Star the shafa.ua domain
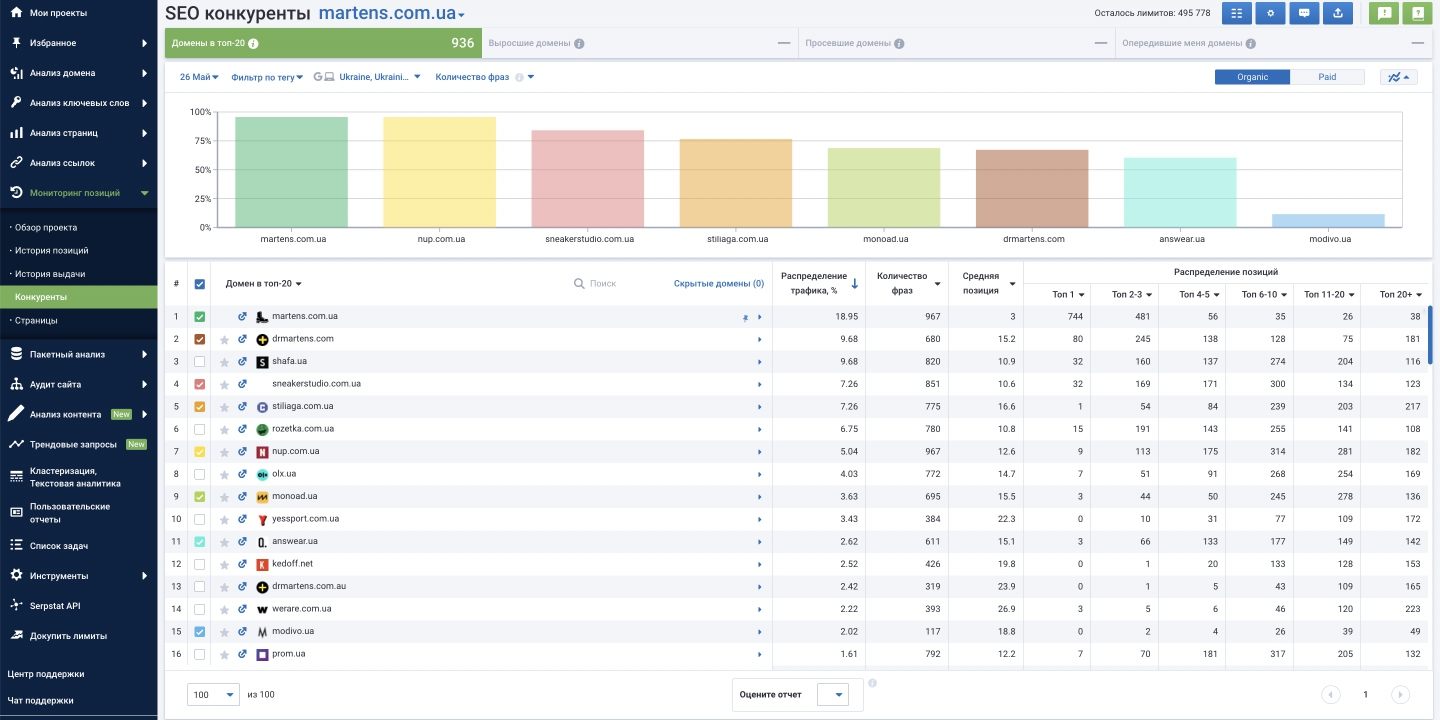 coord(225,362)
